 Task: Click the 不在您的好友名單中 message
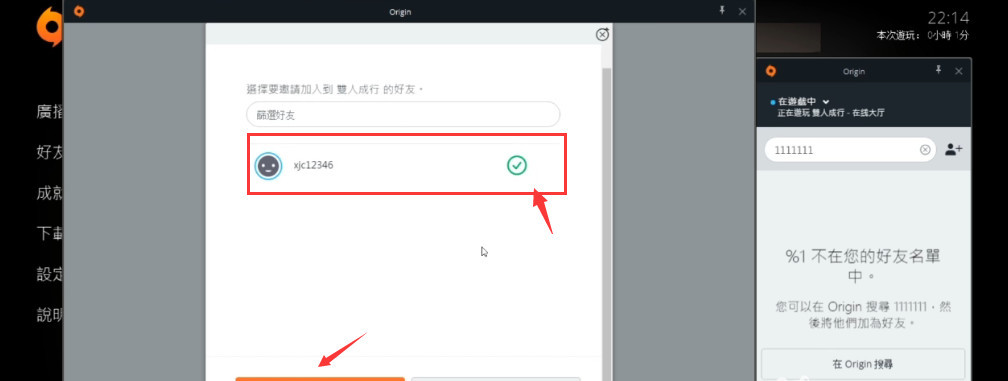(863, 267)
